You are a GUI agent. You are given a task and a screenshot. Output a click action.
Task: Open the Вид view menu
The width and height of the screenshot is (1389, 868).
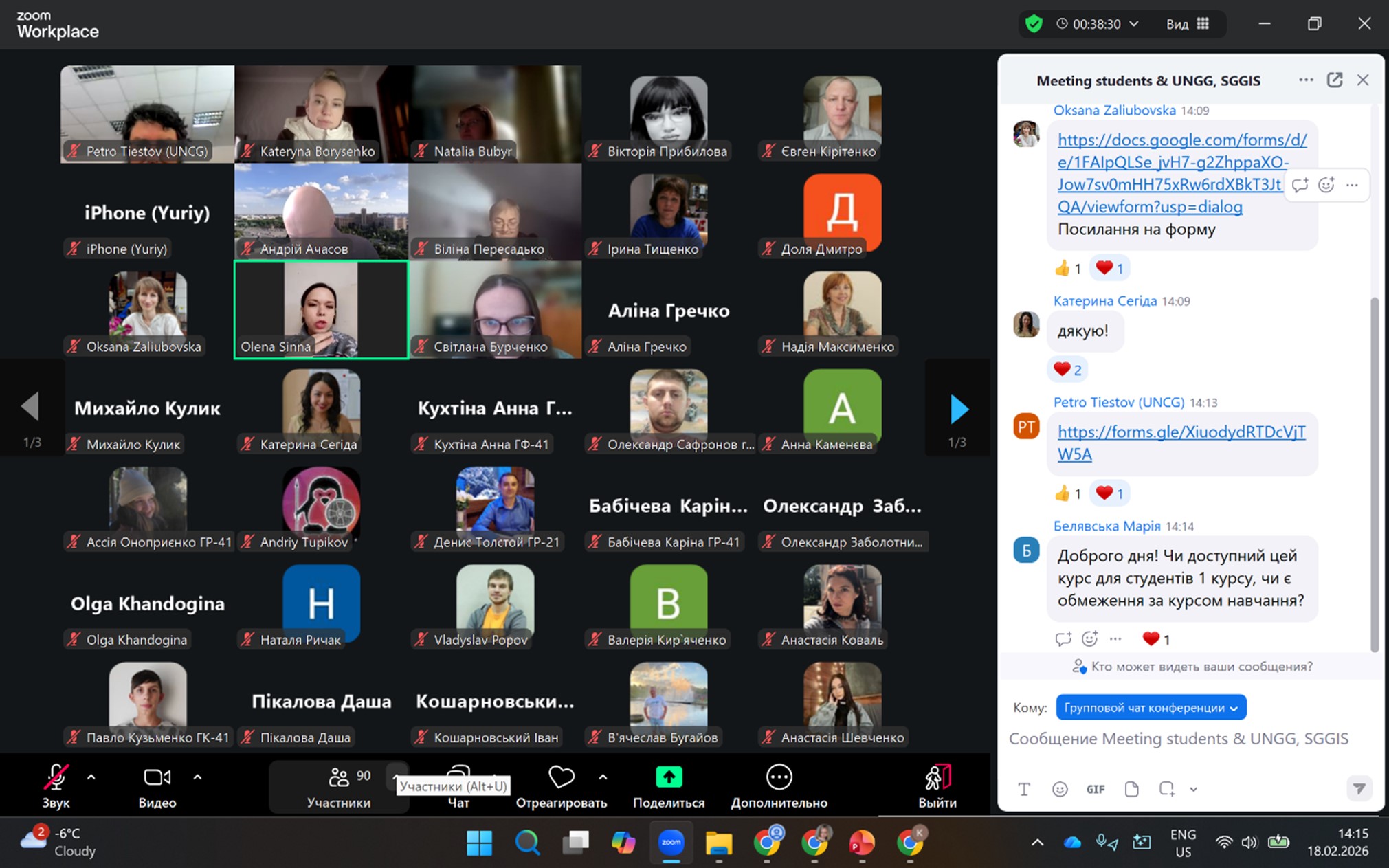tap(1187, 24)
